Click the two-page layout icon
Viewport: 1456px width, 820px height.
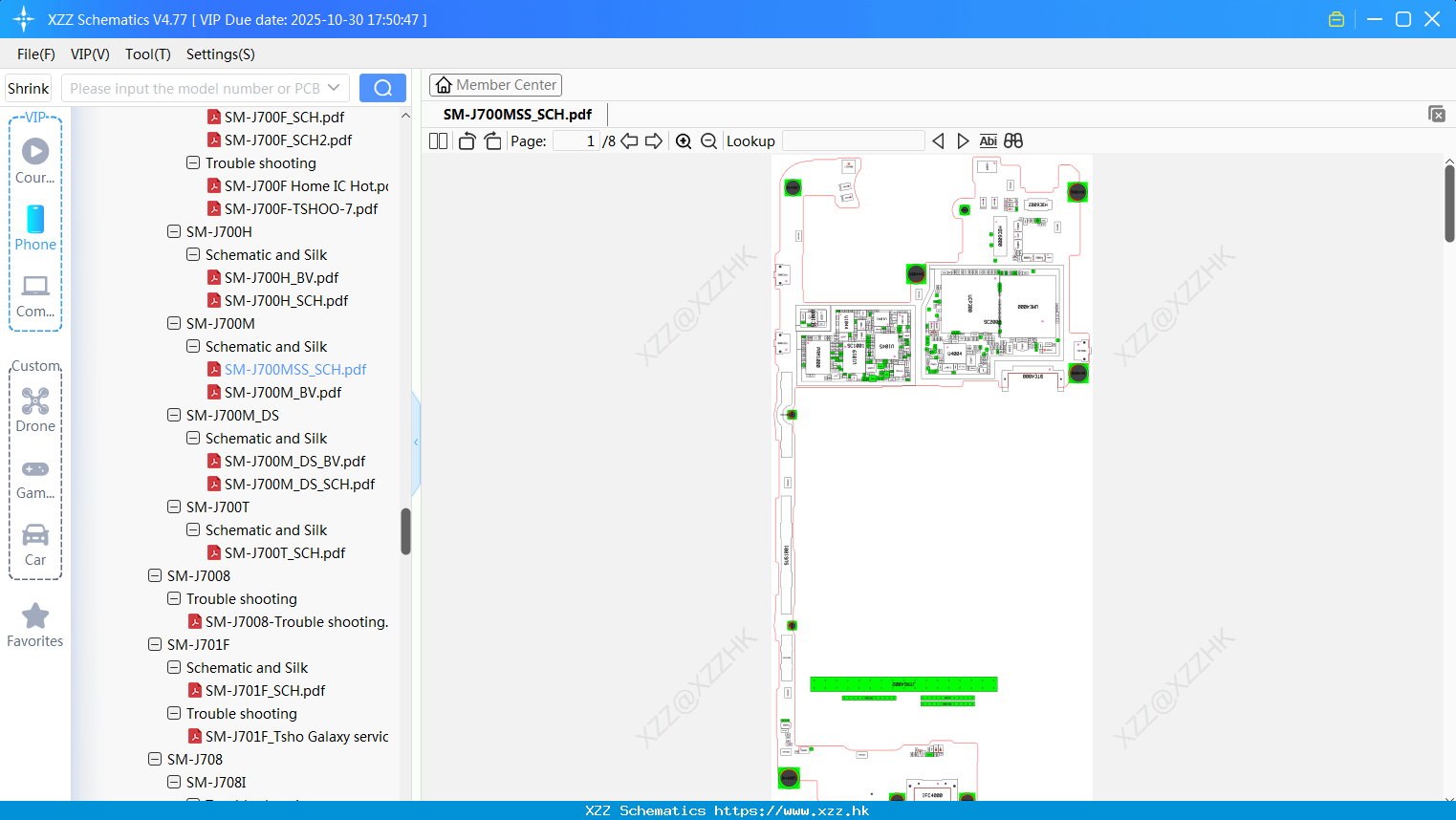[x=438, y=140]
